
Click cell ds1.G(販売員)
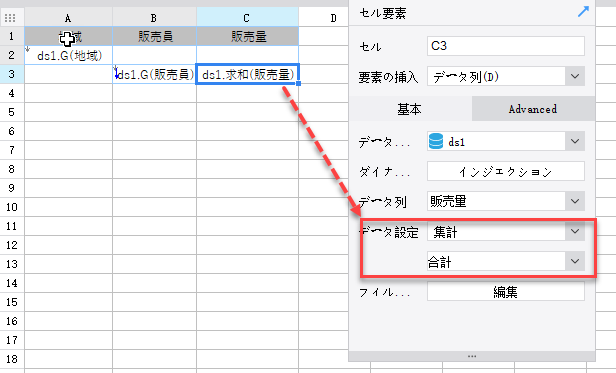coord(154,74)
